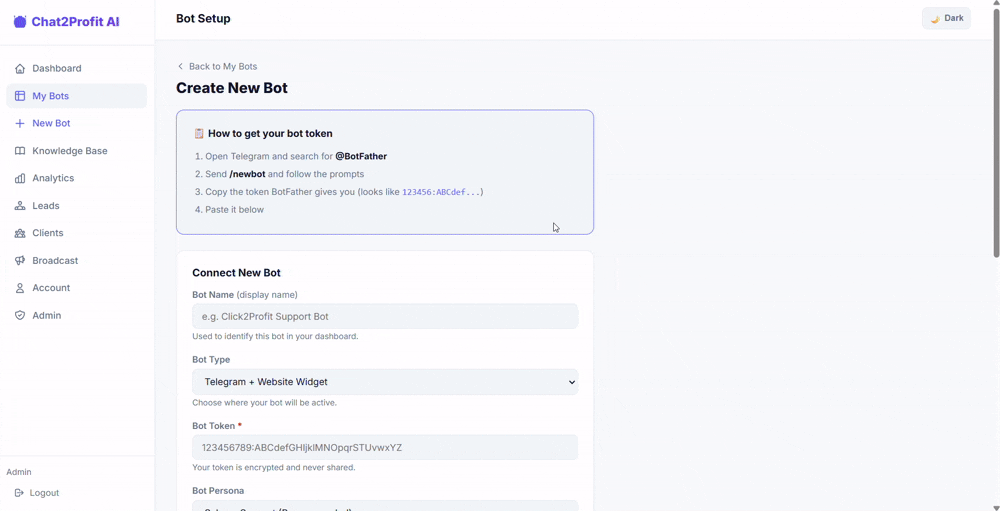Click the "Bot Type" field label

click(x=211, y=359)
